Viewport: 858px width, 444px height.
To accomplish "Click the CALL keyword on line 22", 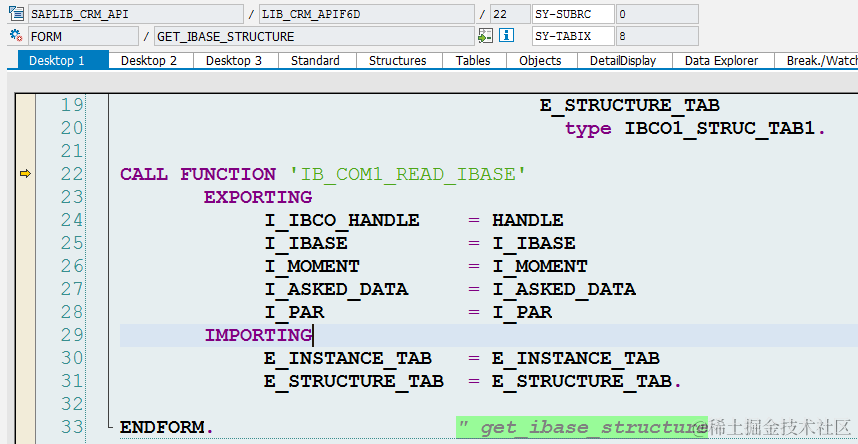I will click(x=144, y=174).
